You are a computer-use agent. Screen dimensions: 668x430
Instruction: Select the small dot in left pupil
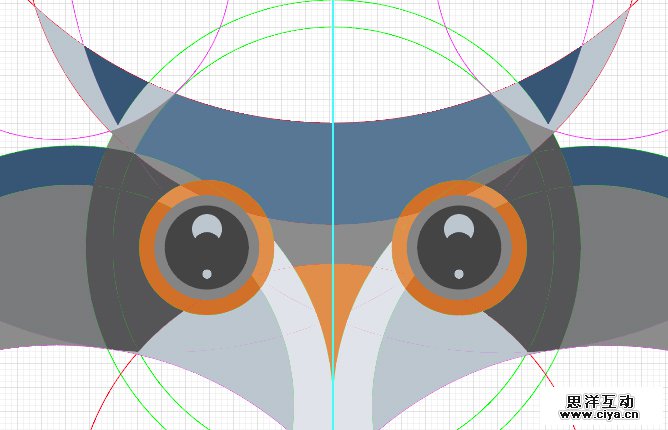pyautogui.click(x=207, y=274)
